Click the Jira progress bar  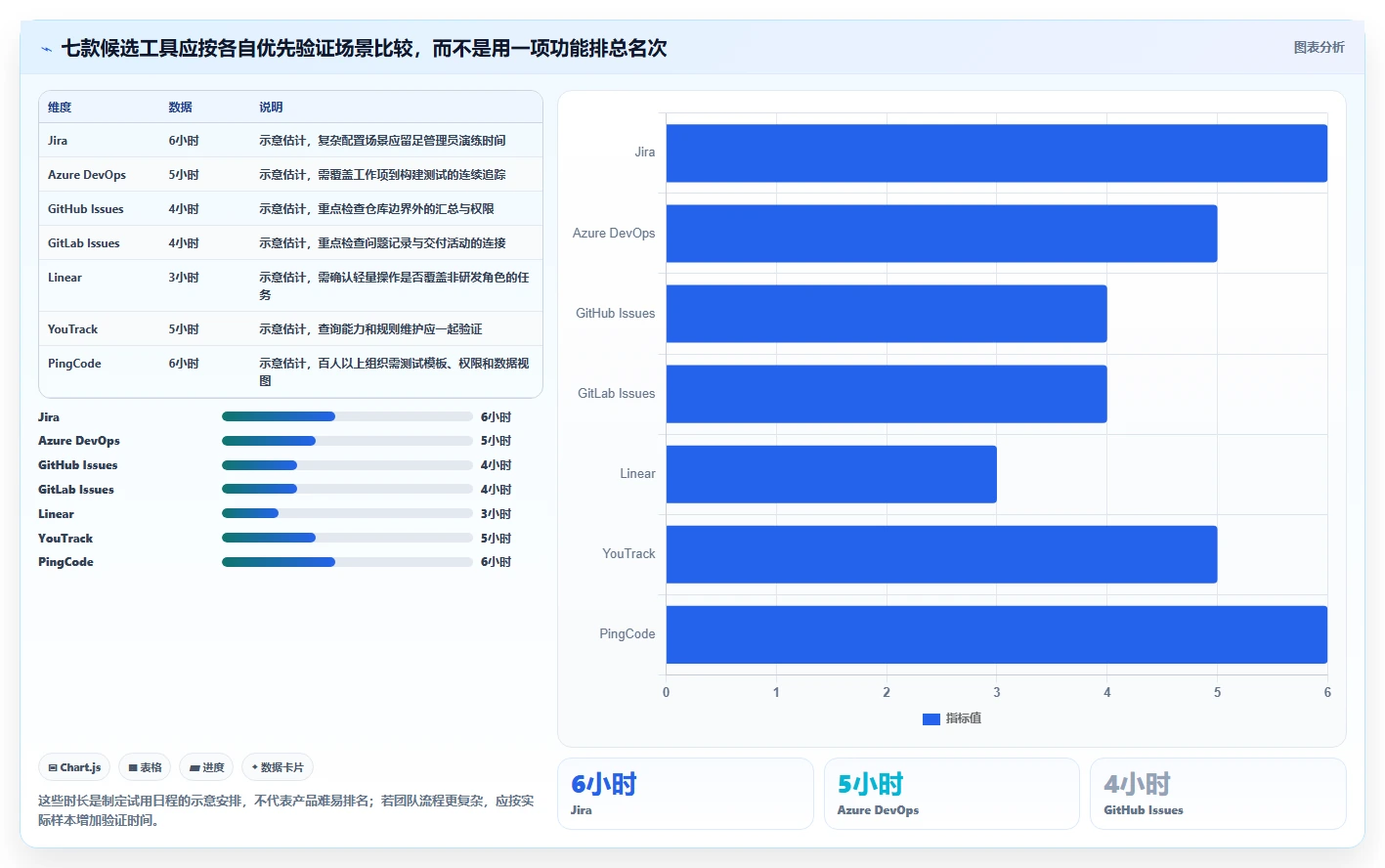tap(347, 416)
